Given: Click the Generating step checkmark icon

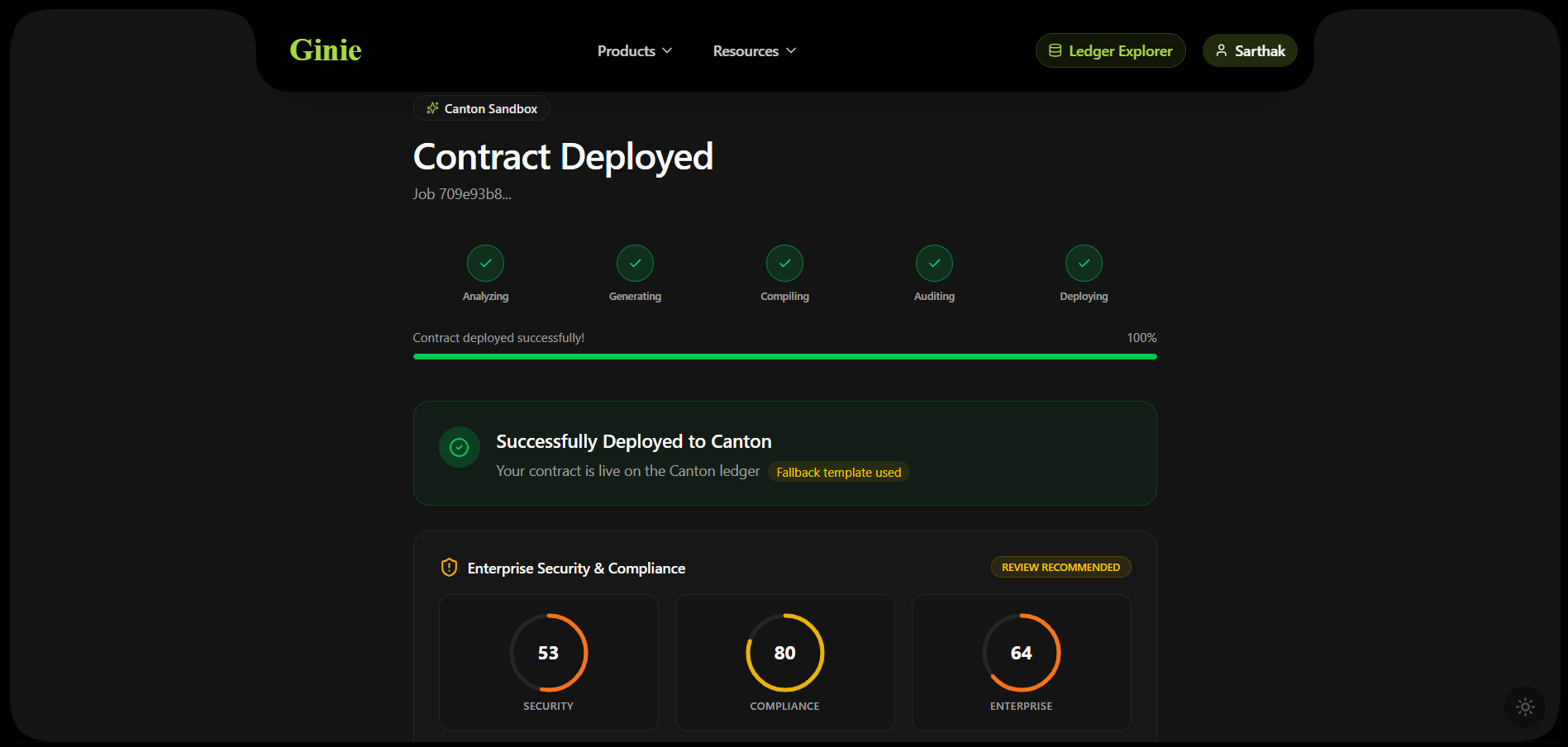Looking at the screenshot, I should pos(635,264).
